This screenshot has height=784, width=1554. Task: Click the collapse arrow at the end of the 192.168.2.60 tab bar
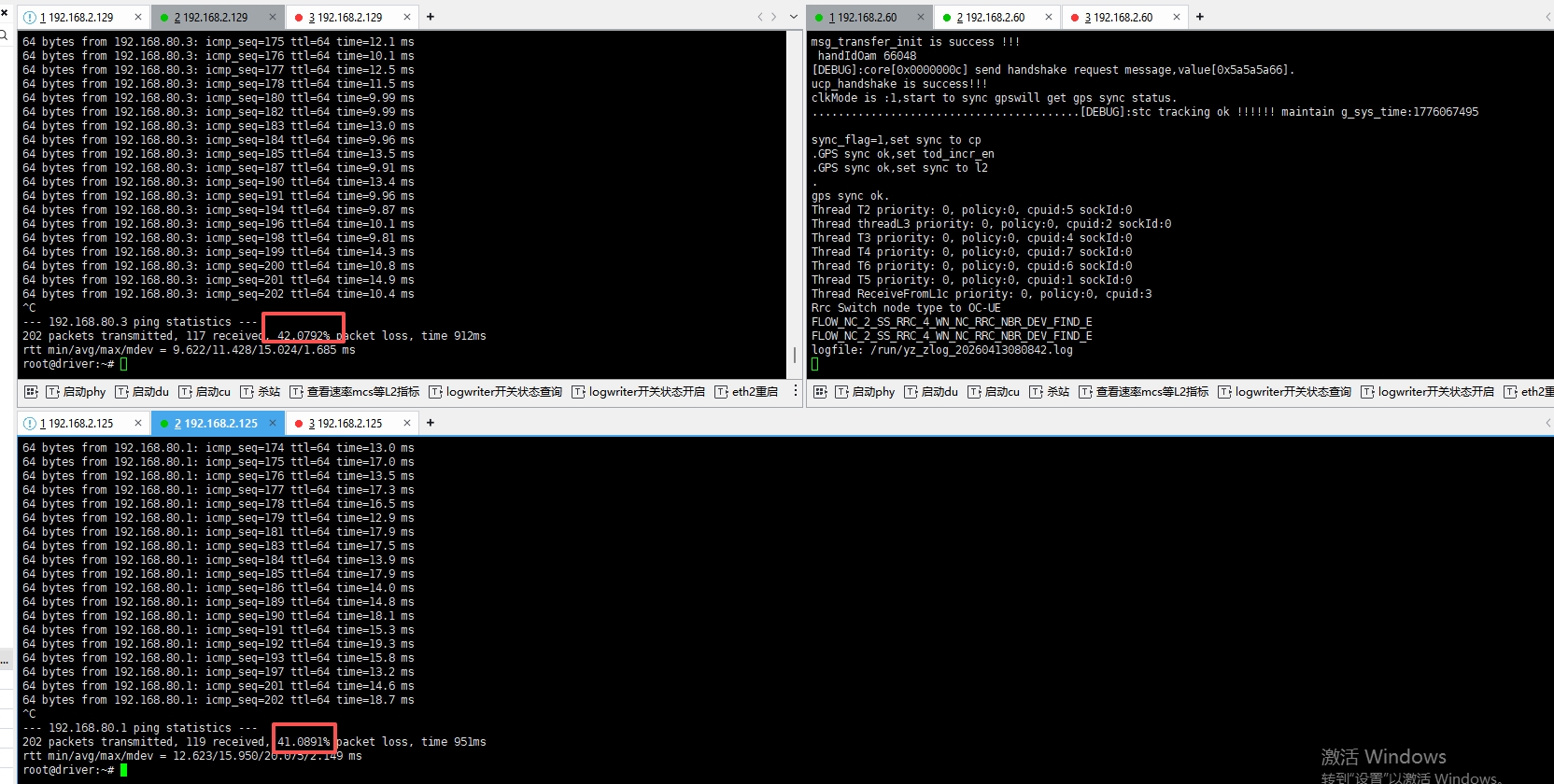click(x=1548, y=17)
